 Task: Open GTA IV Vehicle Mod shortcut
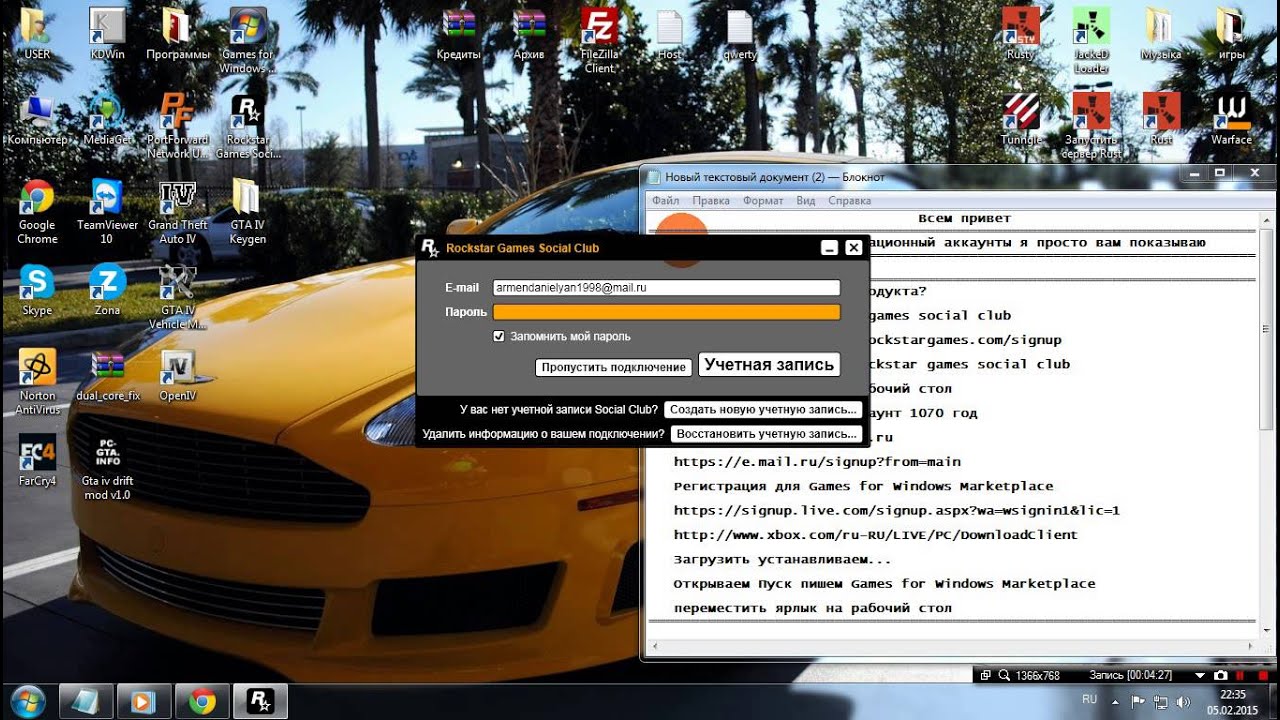(x=178, y=297)
